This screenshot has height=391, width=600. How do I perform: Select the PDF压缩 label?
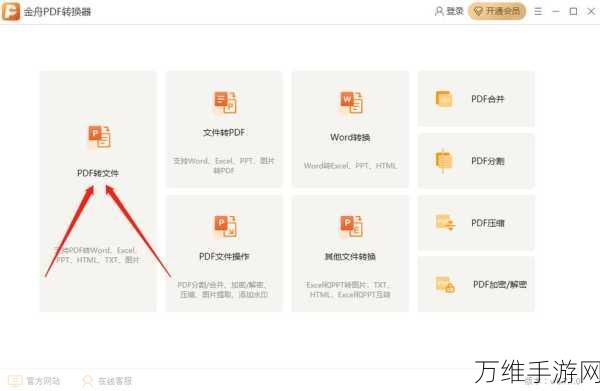pyautogui.click(x=488, y=223)
